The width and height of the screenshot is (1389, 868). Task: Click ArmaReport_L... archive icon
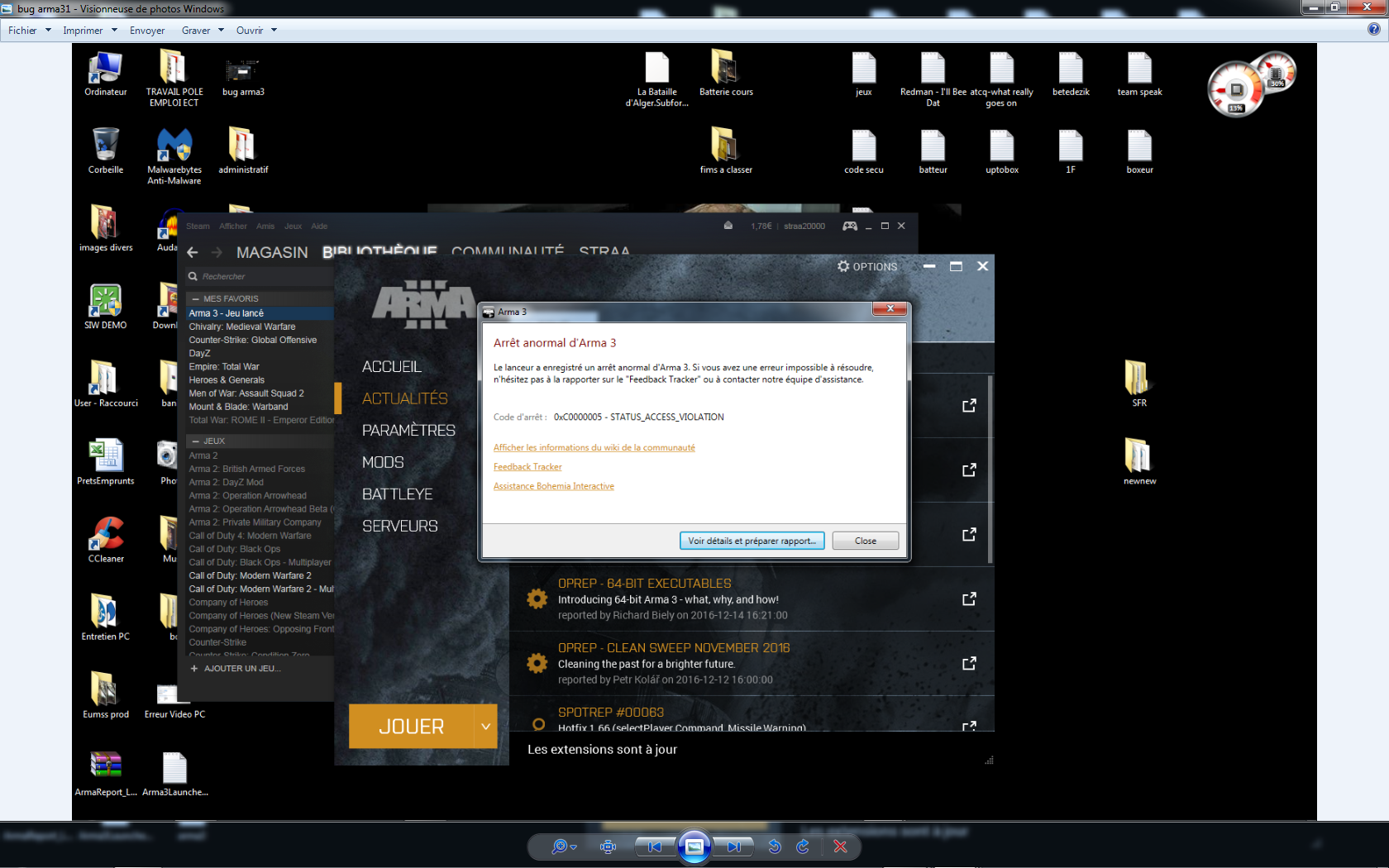(106, 774)
